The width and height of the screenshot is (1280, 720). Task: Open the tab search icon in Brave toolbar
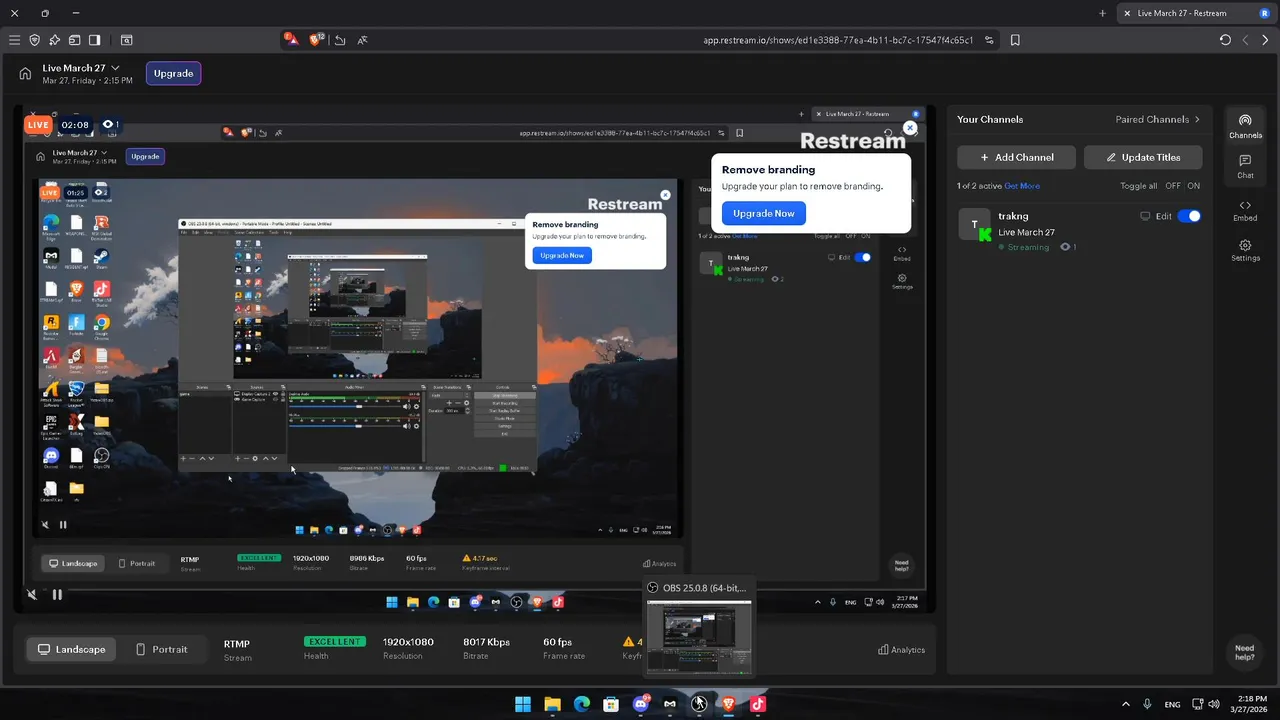click(127, 40)
